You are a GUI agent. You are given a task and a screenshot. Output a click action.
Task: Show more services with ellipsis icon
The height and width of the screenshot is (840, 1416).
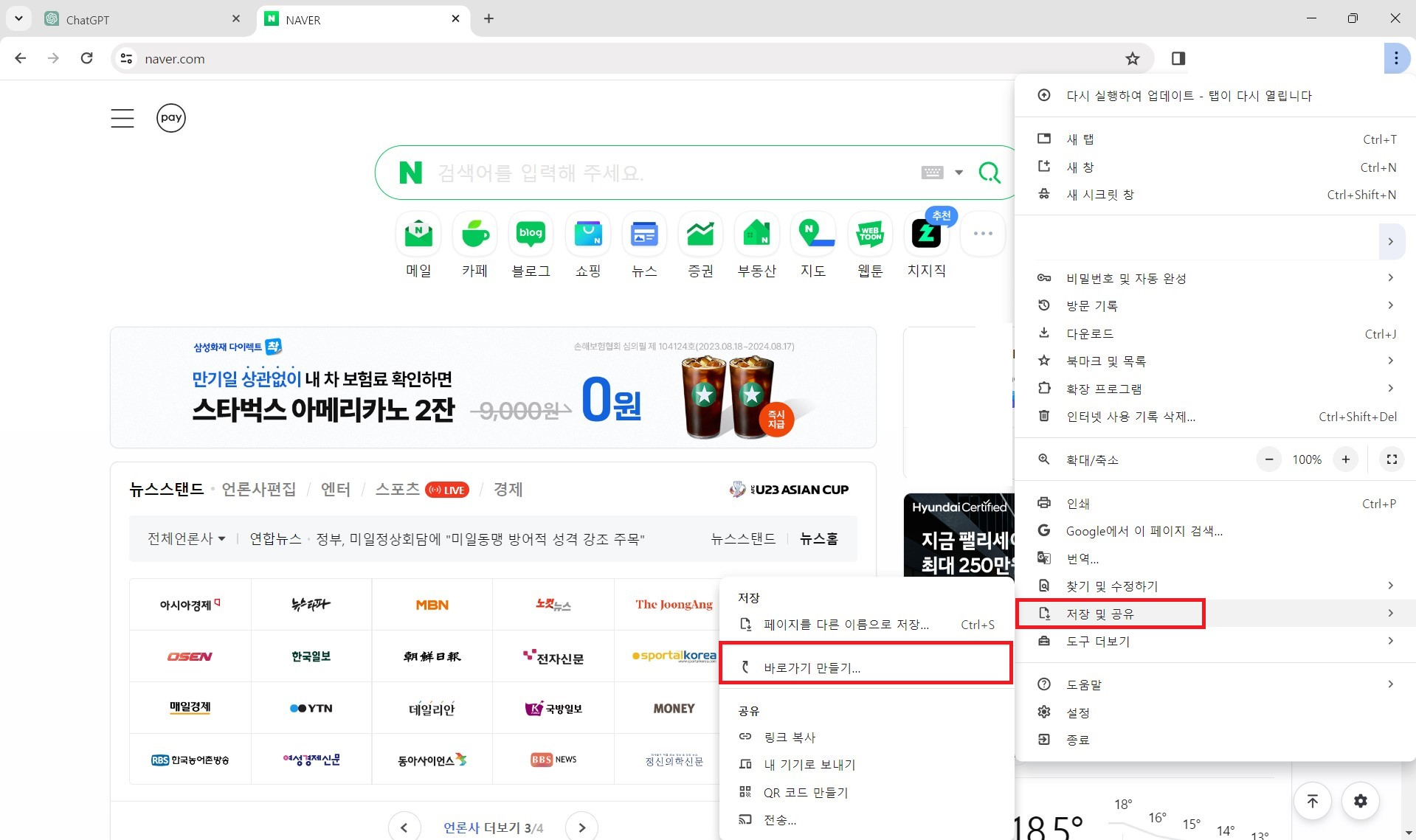pos(983,234)
